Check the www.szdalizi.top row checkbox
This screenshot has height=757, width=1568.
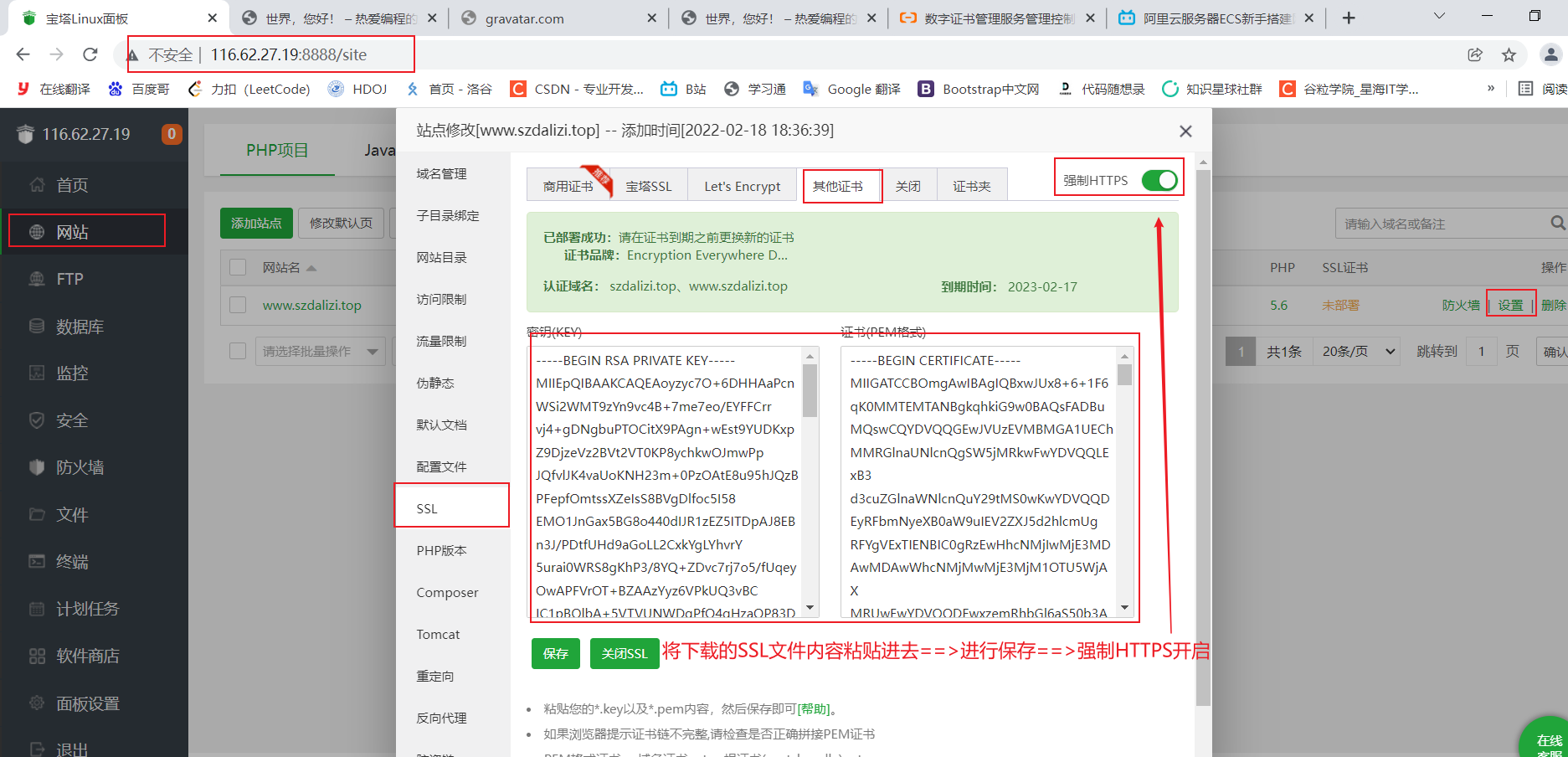tap(238, 305)
